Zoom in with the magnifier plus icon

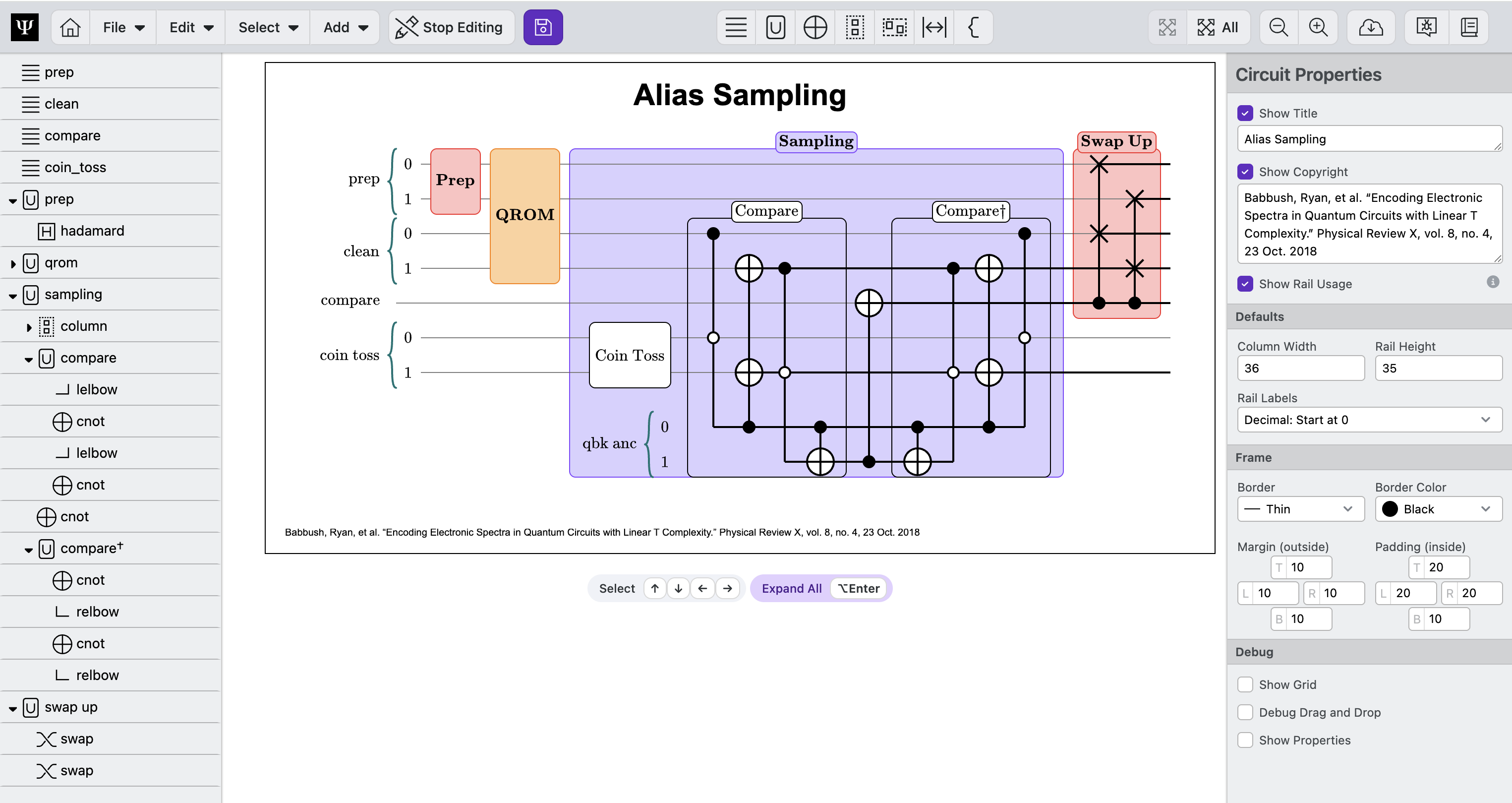[x=1318, y=27]
